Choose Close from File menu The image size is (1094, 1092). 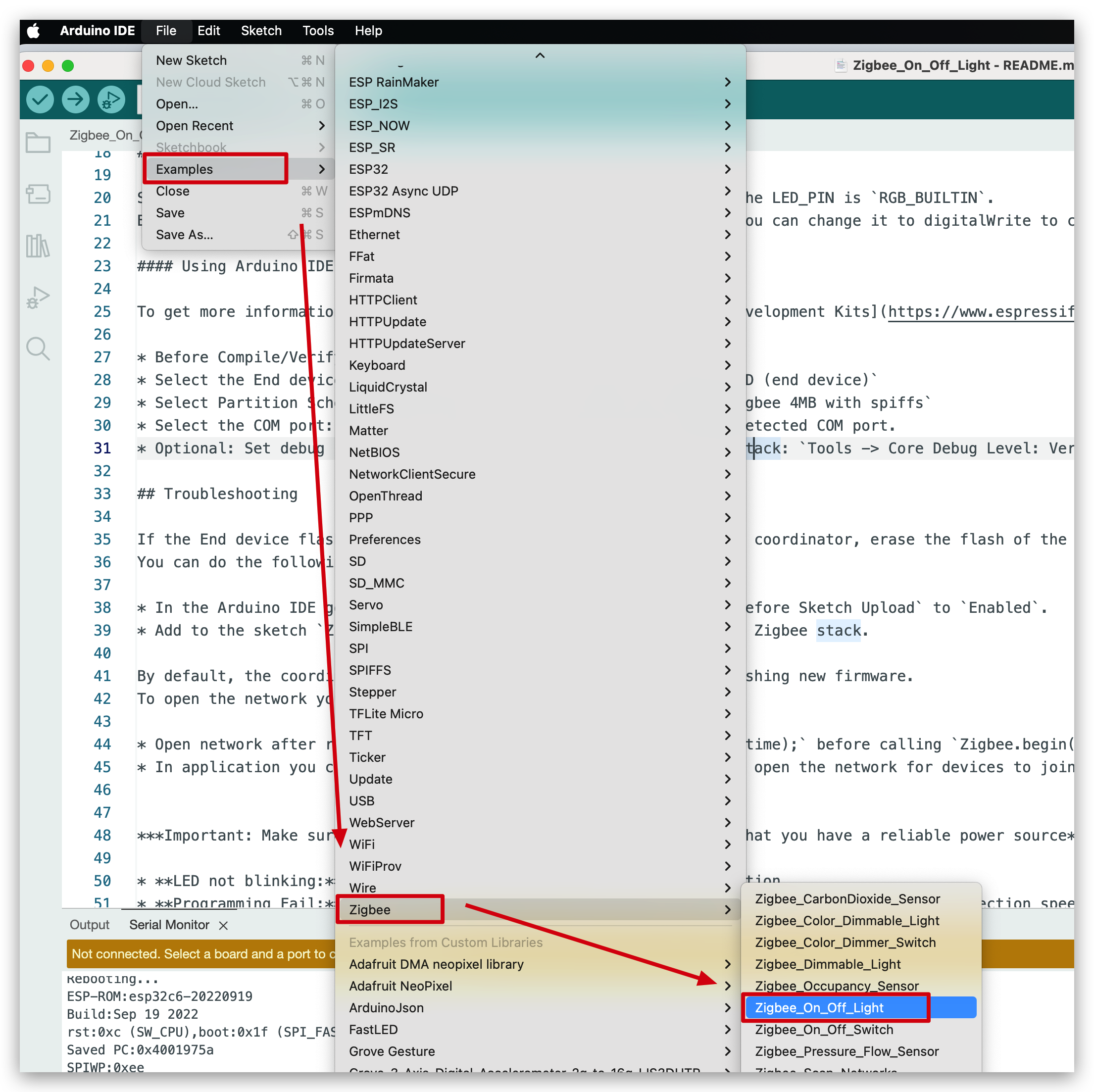[239, 191]
